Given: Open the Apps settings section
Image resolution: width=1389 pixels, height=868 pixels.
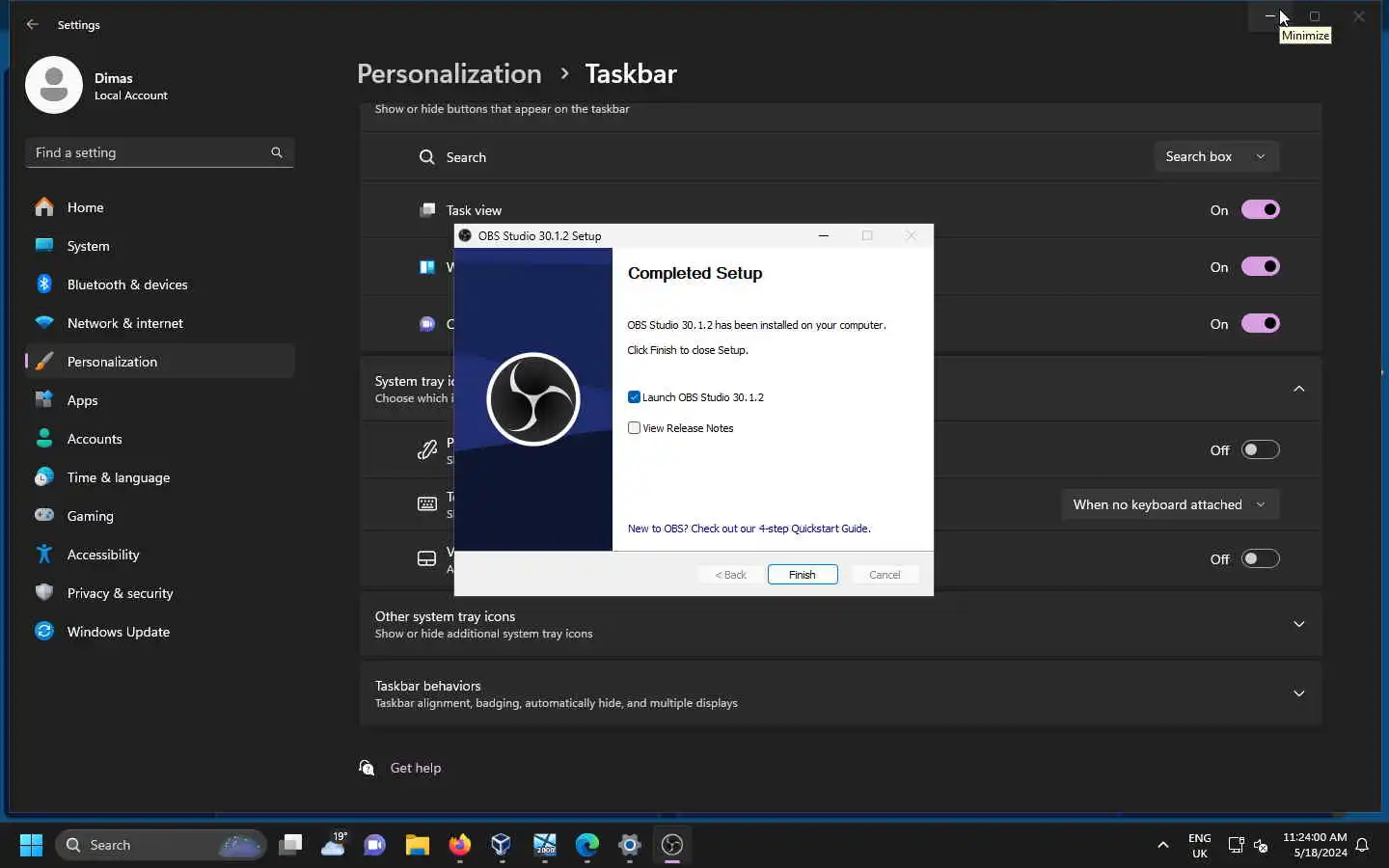Looking at the screenshot, I should pyautogui.click(x=160, y=400).
